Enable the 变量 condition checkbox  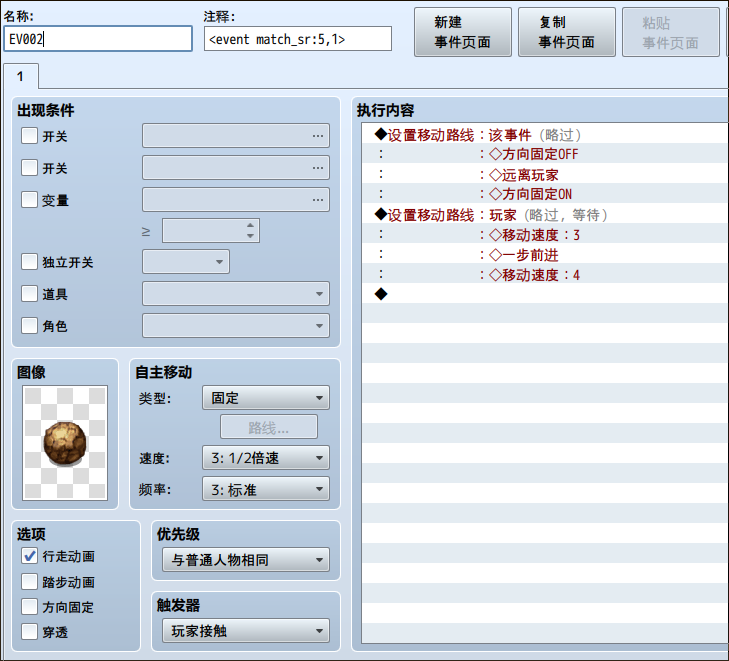click(x=29, y=199)
